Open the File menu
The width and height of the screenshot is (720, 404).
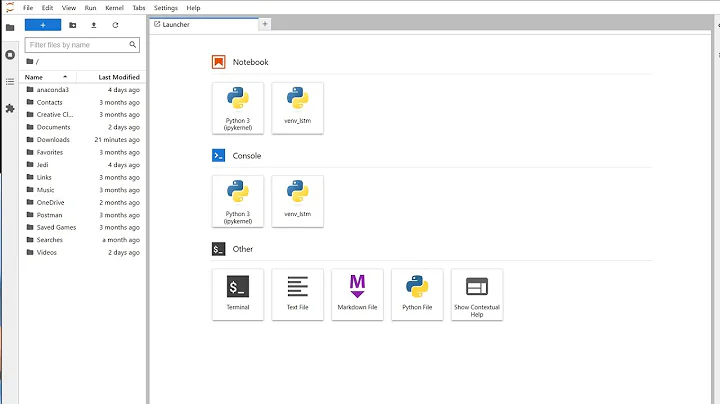point(28,8)
